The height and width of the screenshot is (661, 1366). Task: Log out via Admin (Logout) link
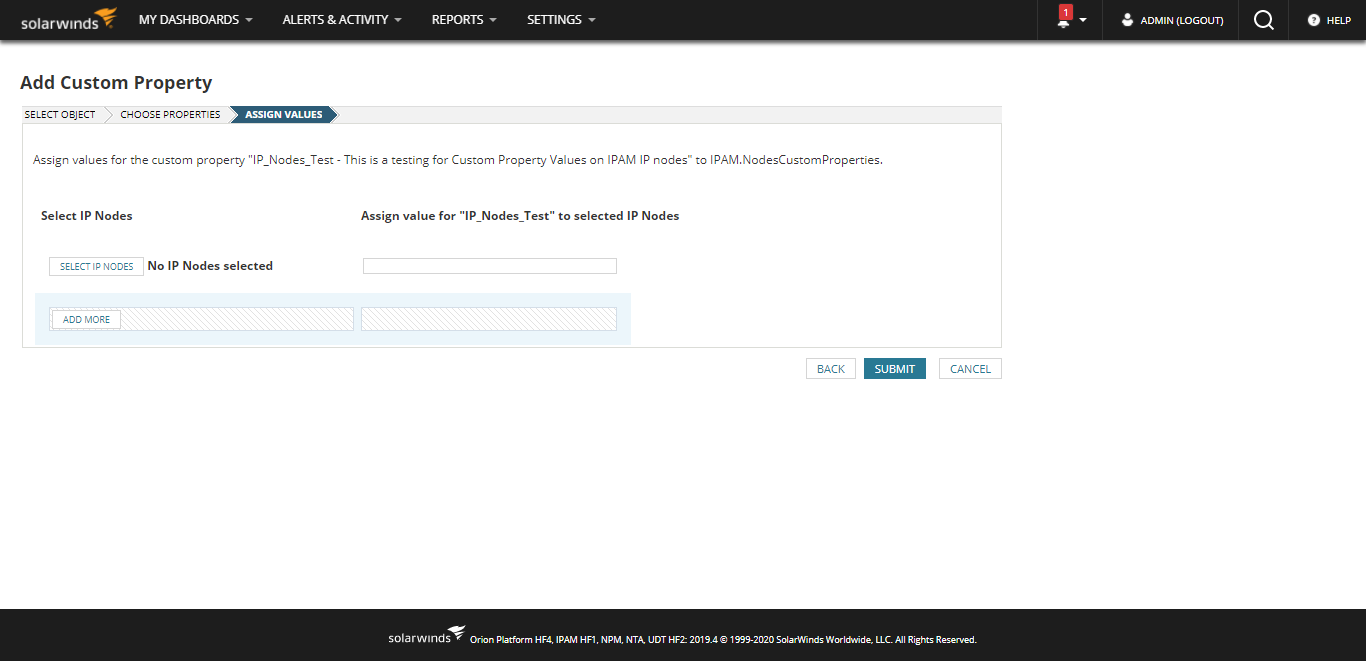pyautogui.click(x=1182, y=20)
